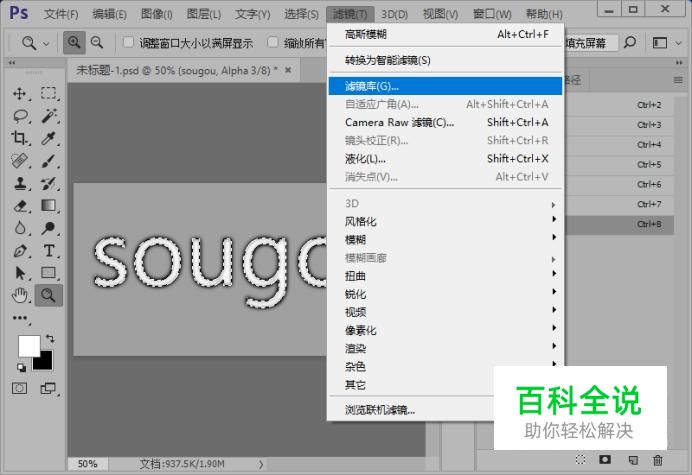
Task: Click the Zoom Out option icon
Action: (x=97, y=42)
